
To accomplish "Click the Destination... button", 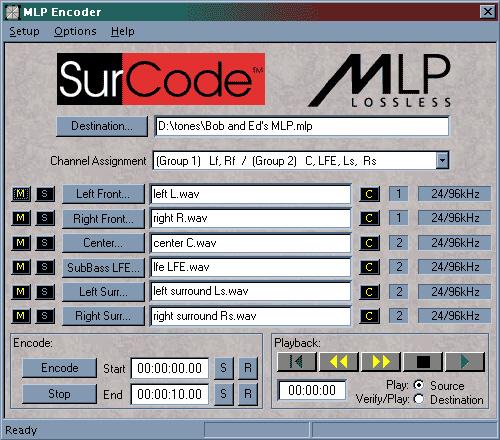I will click(x=102, y=126).
